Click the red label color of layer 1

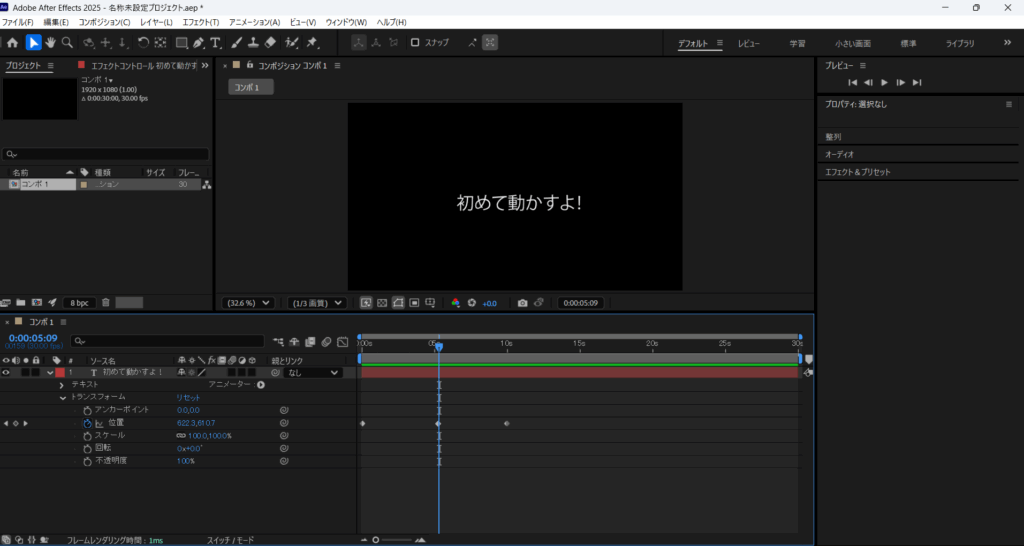[x=59, y=372]
